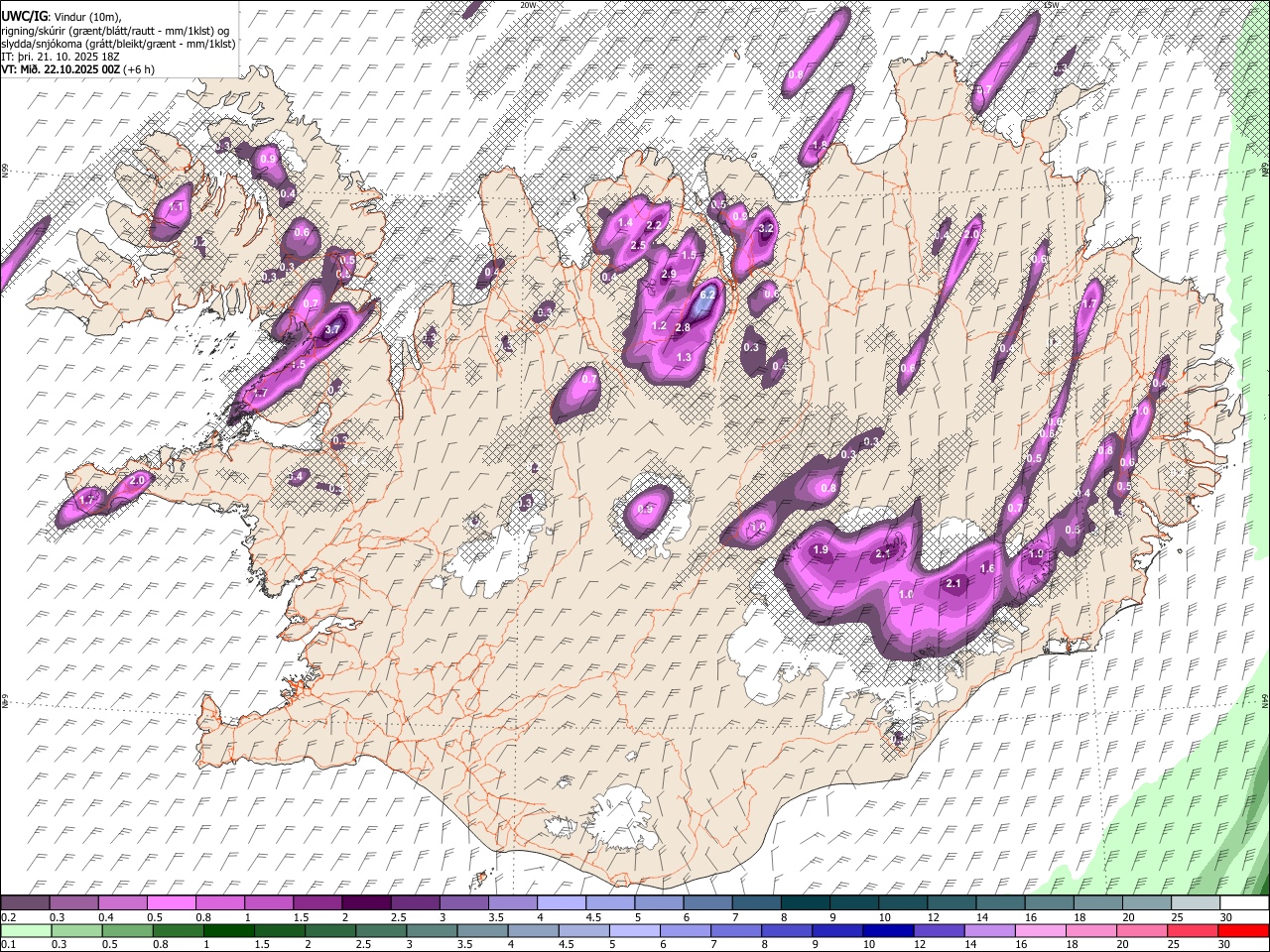Click the white 30 swatch, upper legend row

1244,903
